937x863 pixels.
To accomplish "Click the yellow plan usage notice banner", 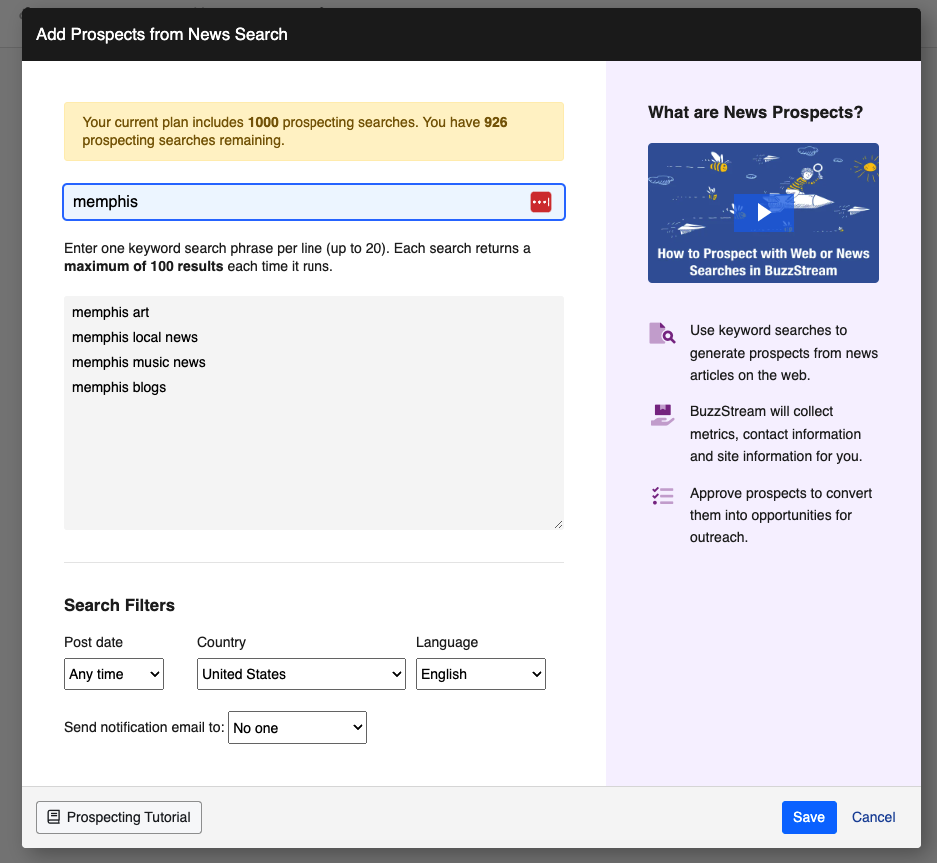I will click(314, 131).
